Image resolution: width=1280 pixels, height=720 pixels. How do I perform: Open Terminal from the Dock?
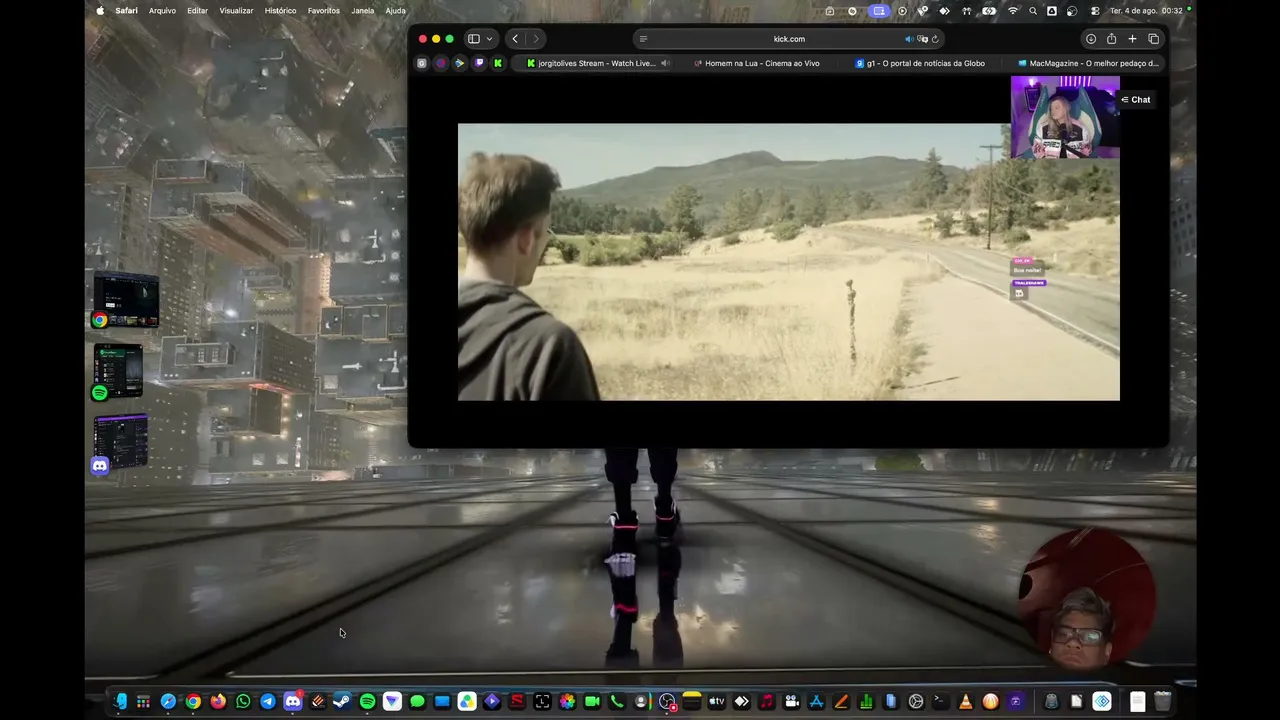pos(940,702)
